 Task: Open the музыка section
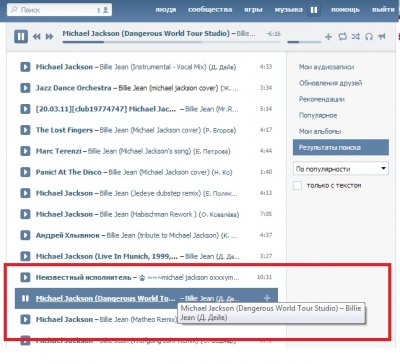coord(289,10)
